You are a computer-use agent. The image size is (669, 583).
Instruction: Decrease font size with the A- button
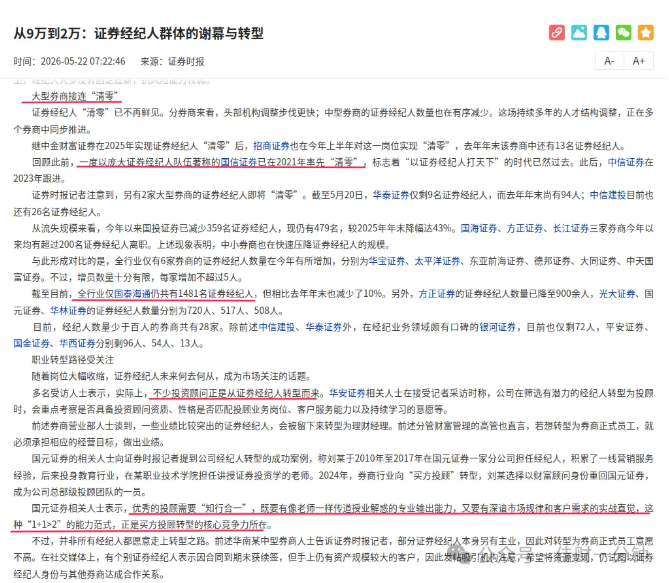point(609,61)
